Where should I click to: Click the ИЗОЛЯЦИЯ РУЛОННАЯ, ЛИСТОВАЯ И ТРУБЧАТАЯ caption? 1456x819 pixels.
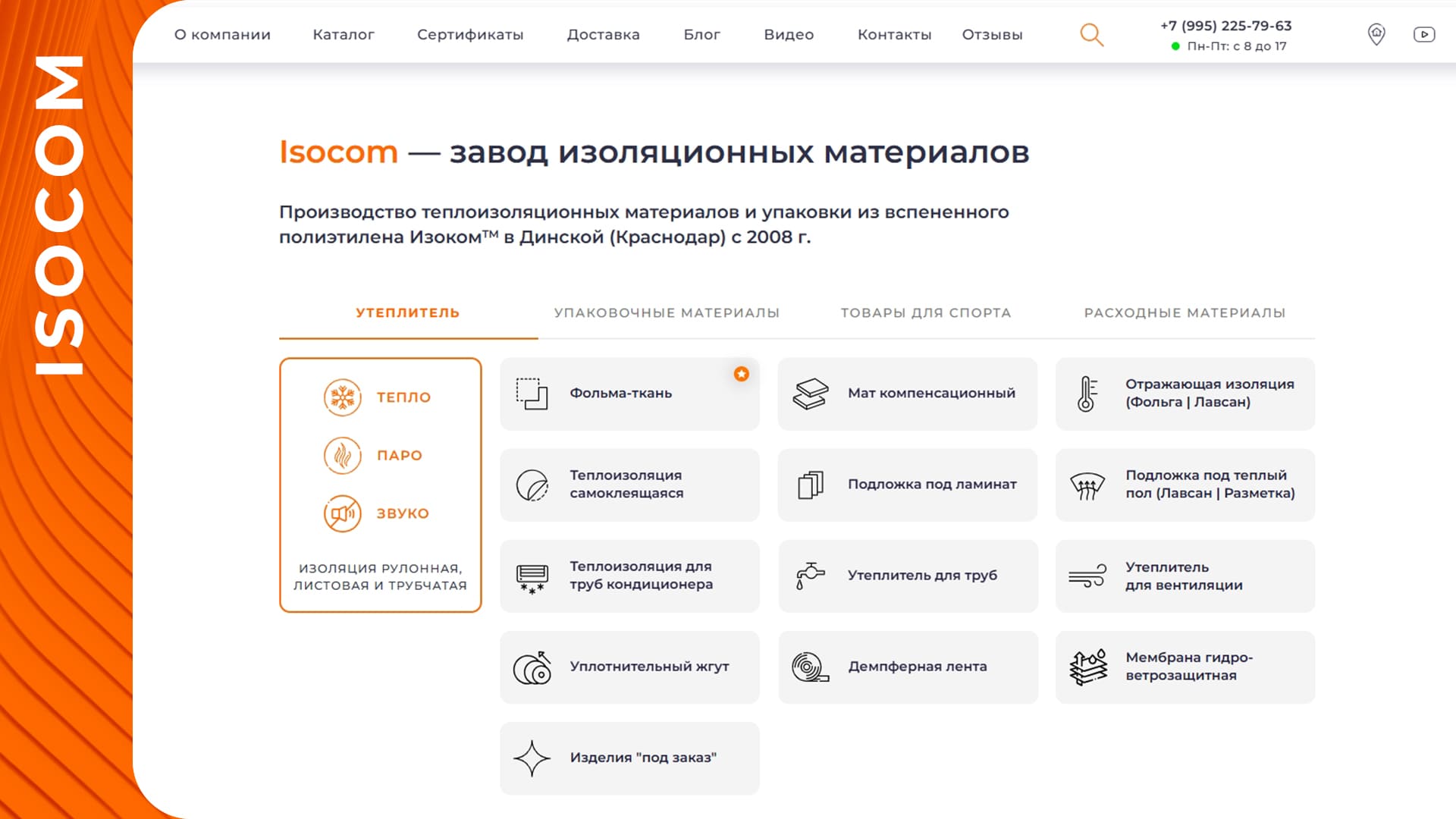381,577
